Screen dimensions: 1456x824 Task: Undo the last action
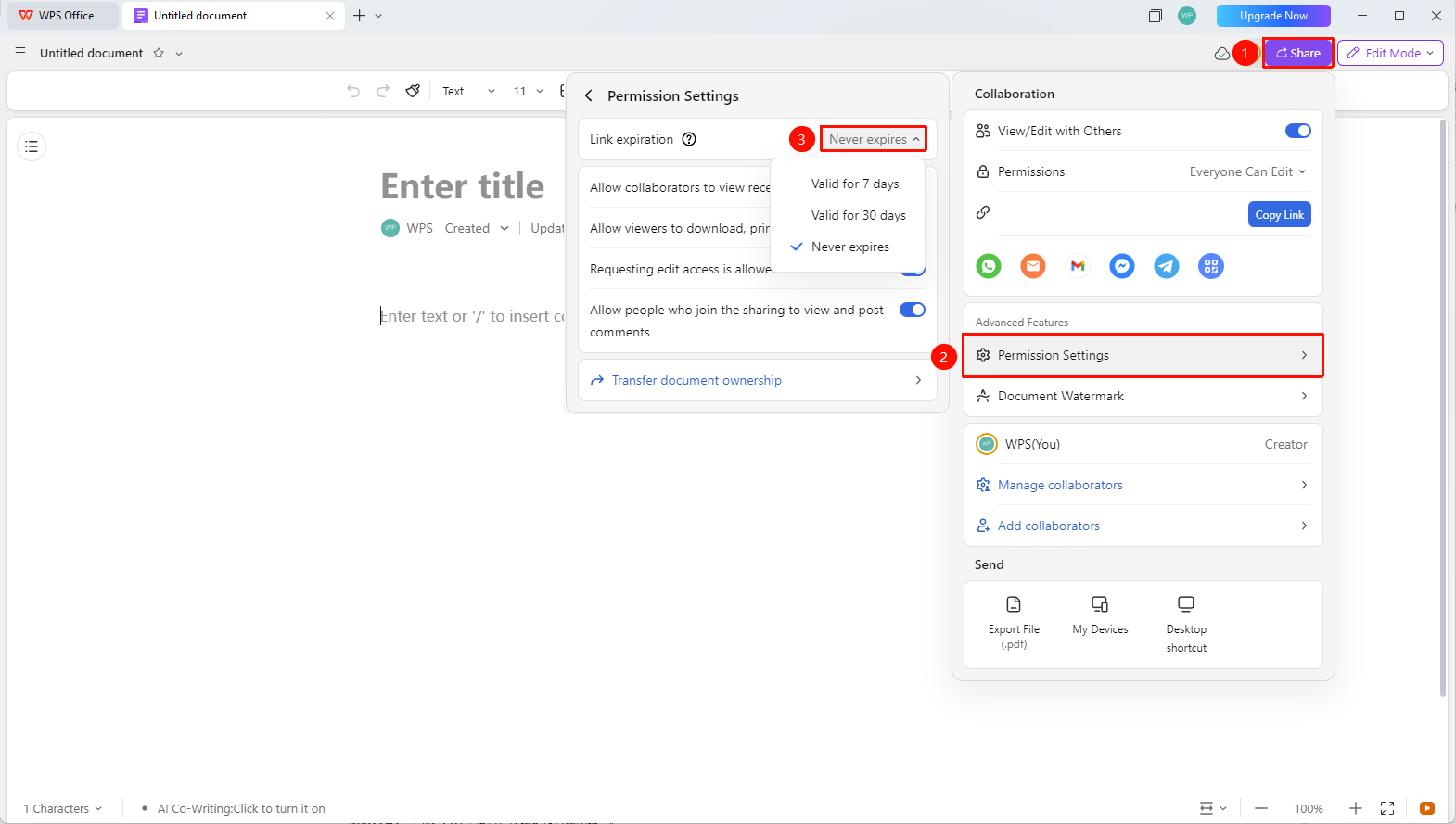pos(353,91)
